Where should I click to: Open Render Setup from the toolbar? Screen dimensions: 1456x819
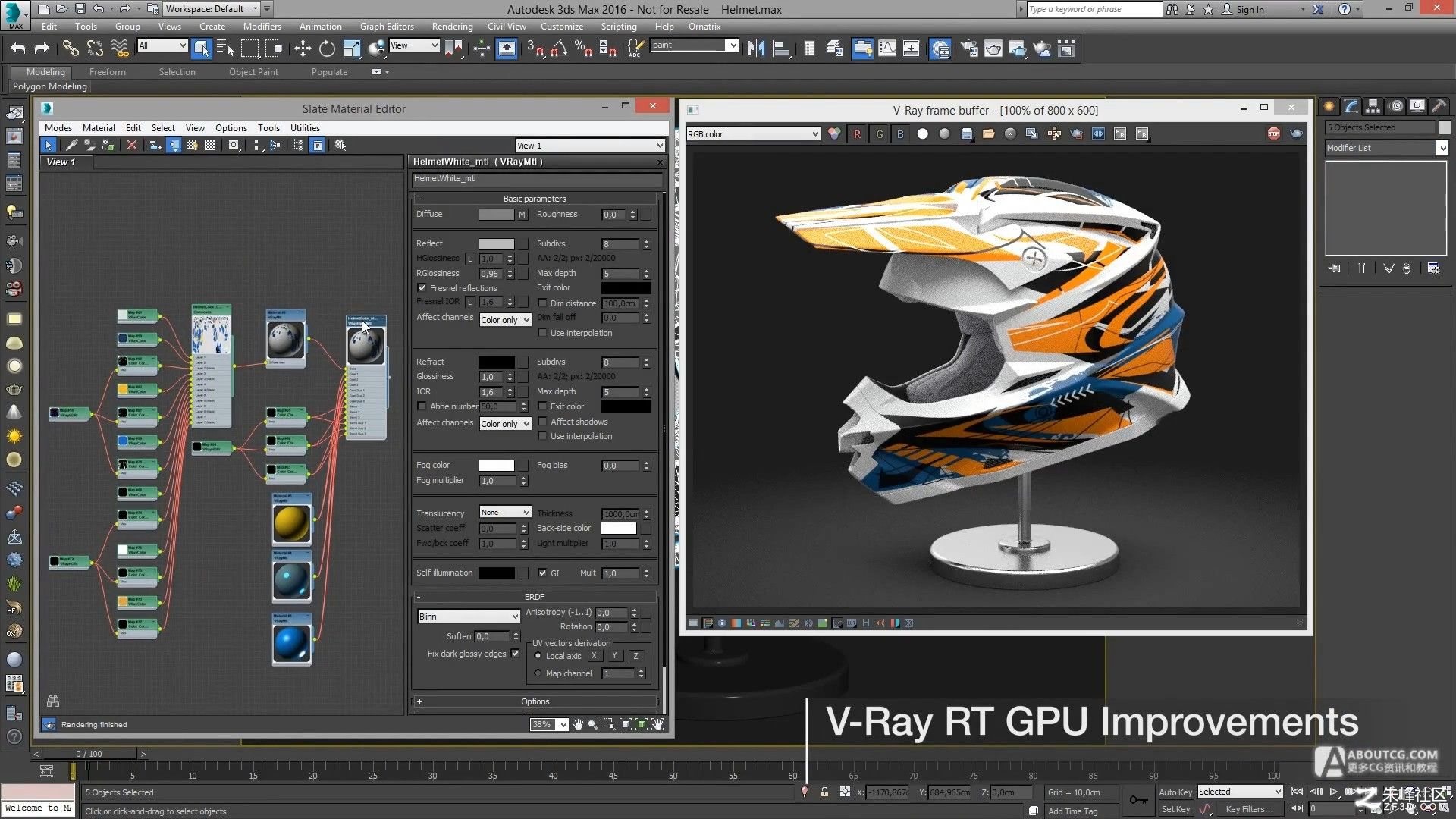pos(969,49)
